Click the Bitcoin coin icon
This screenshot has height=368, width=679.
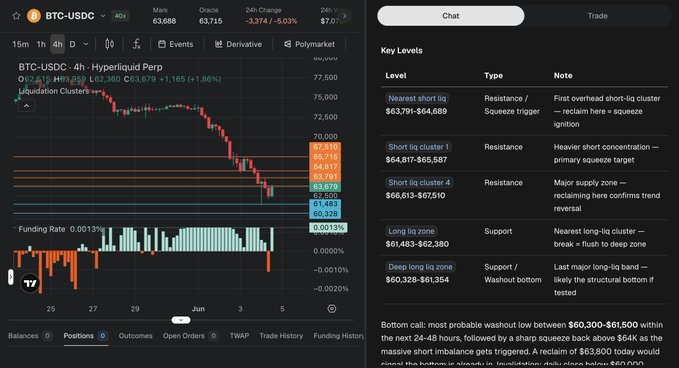click(34, 16)
